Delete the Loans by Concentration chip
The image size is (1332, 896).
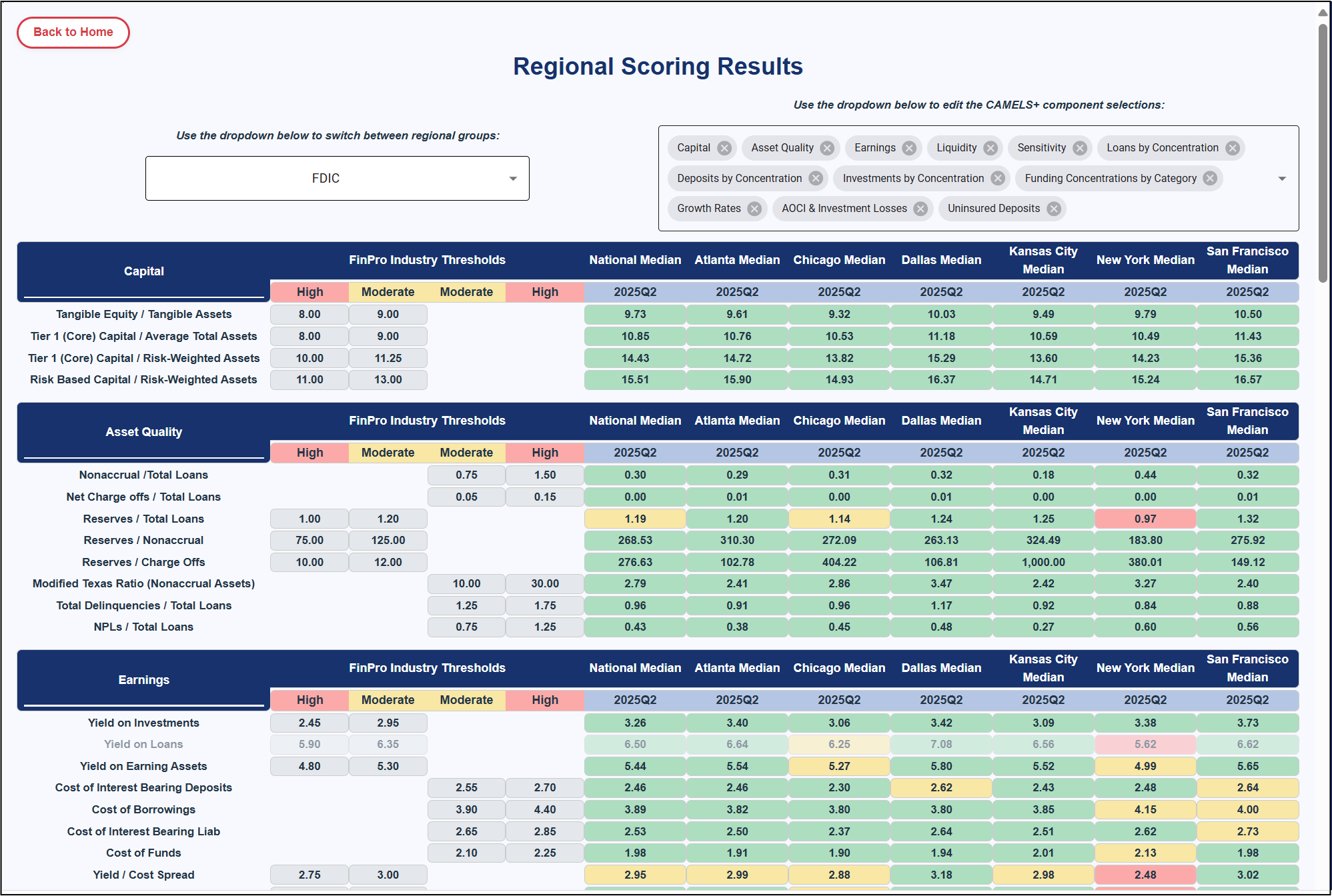(1233, 148)
